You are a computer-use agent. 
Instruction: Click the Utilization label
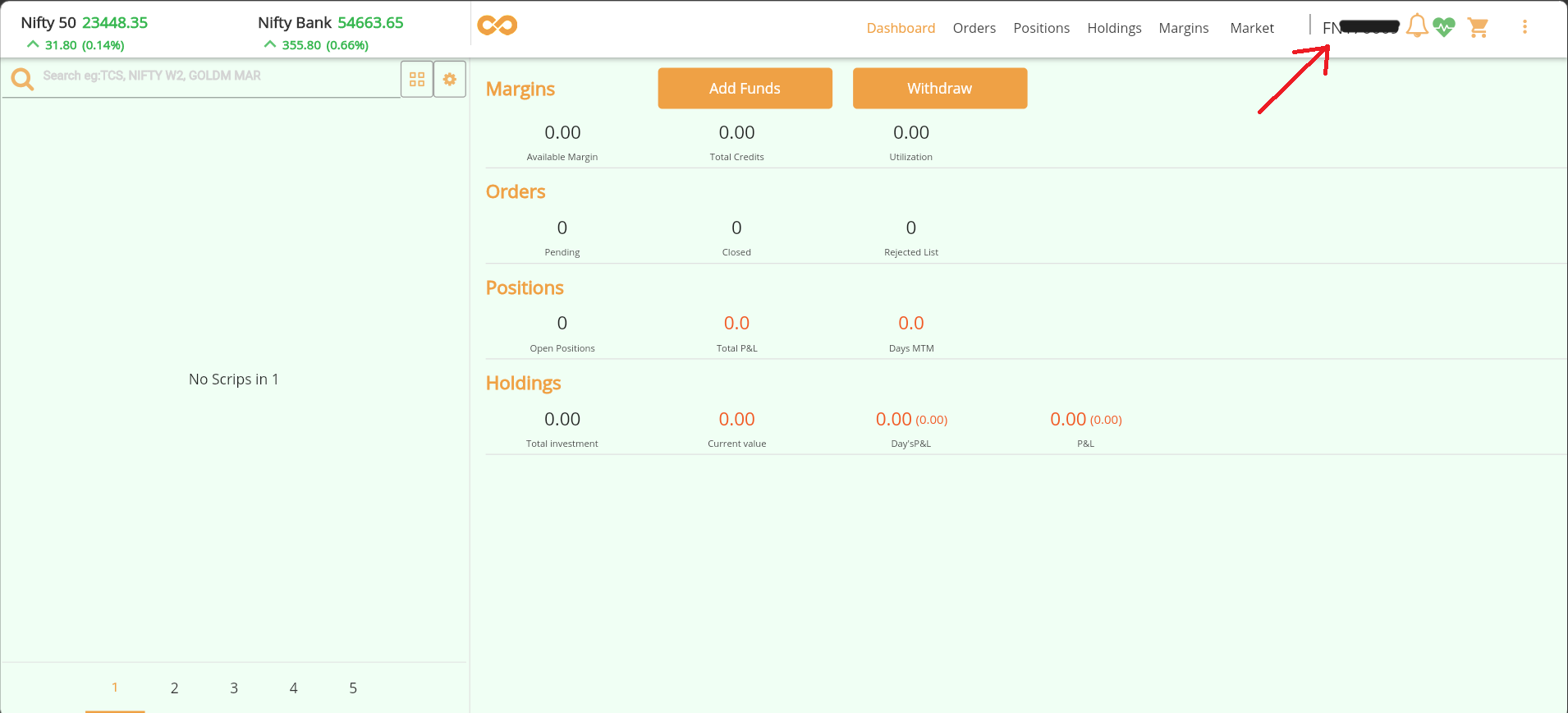(911, 157)
